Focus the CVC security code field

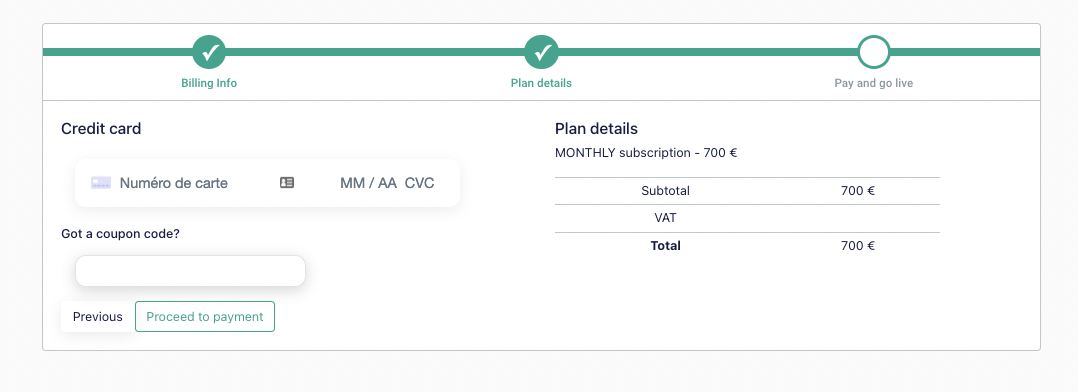click(419, 183)
